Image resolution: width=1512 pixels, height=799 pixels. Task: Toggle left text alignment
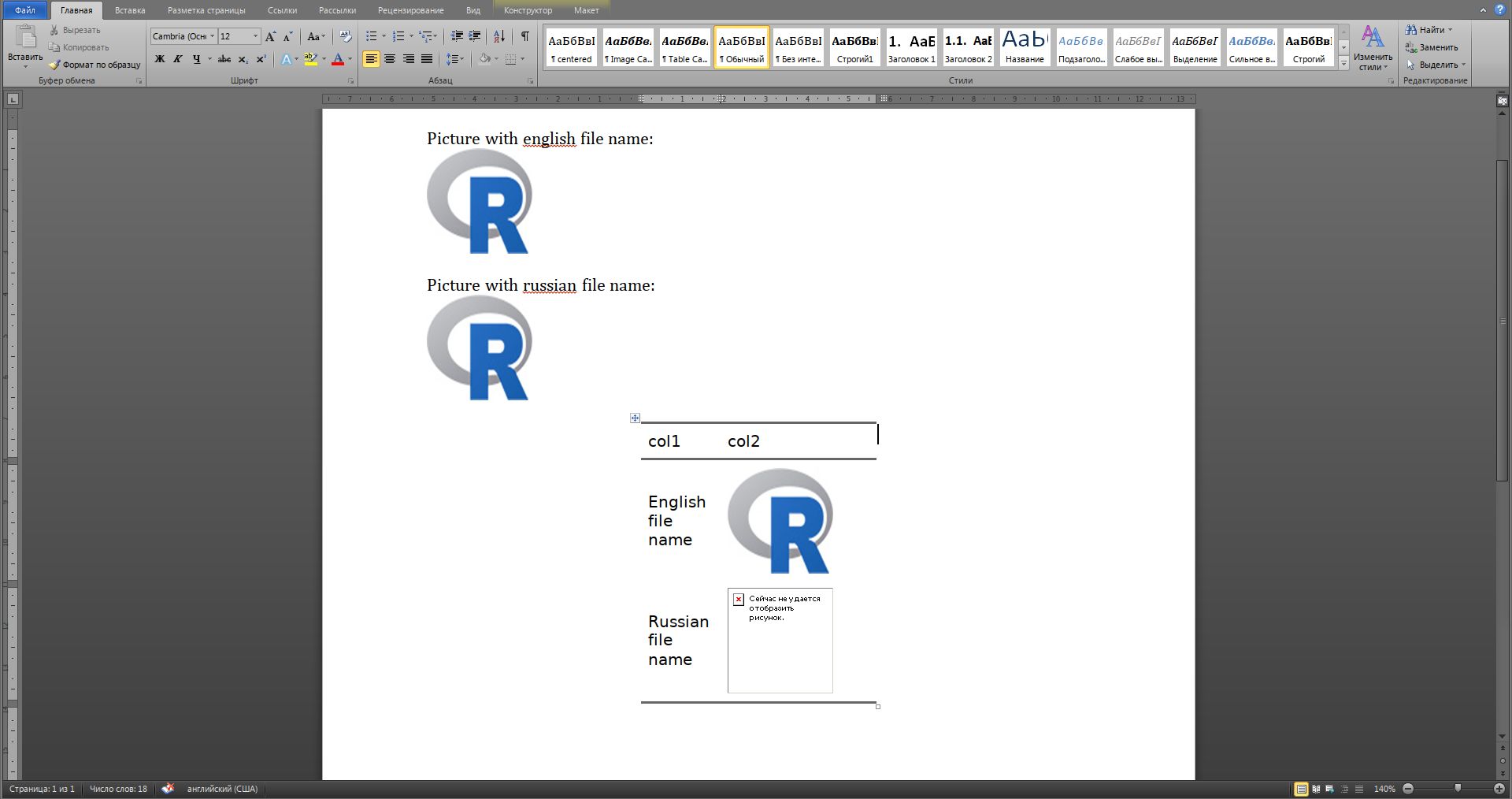(371, 59)
